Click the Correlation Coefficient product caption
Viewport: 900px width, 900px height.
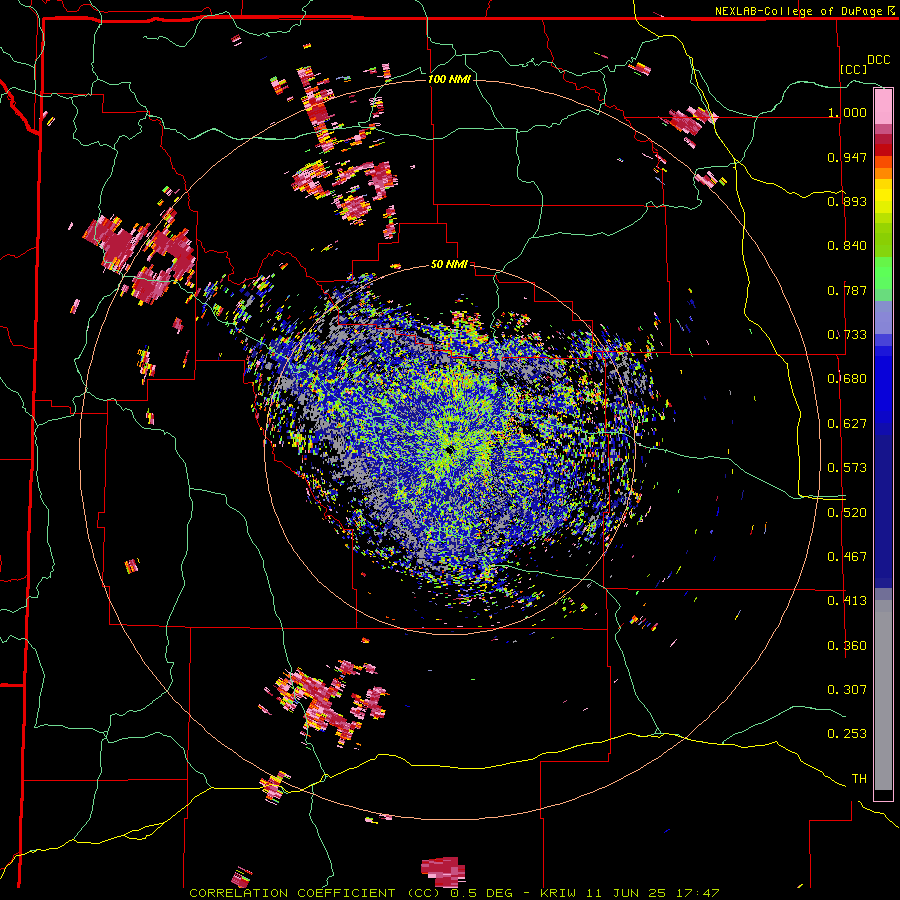click(x=455, y=893)
